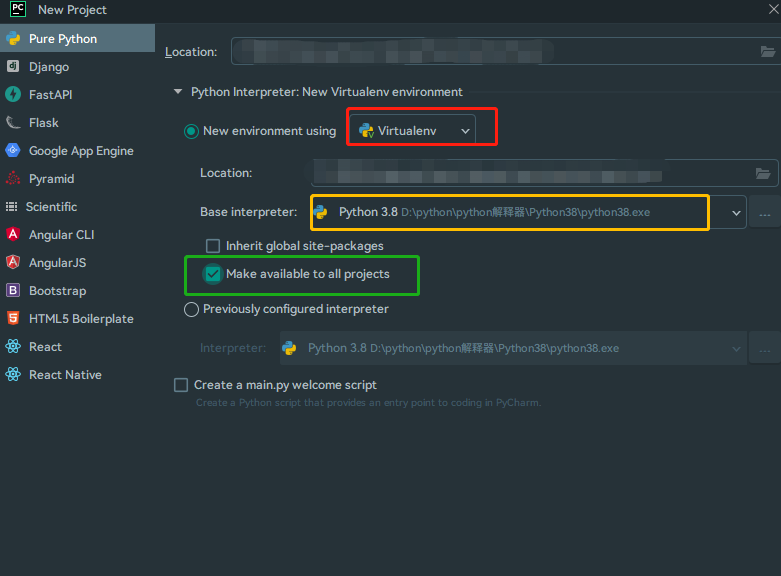Screen dimensions: 781x576
Task: Select the AngularJS project label
Action: 58,263
